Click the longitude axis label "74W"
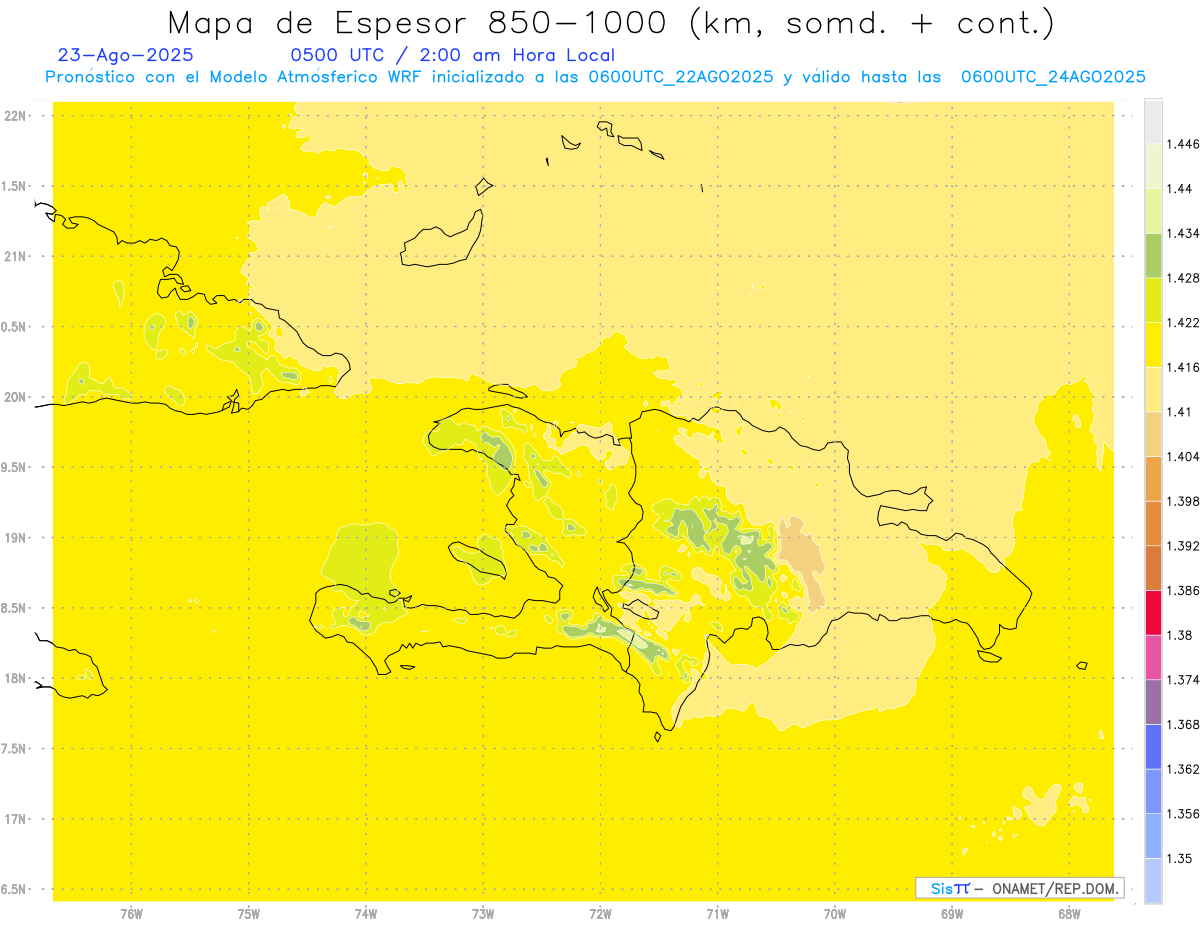Screen dimensions: 1200x927 (x=366, y=913)
